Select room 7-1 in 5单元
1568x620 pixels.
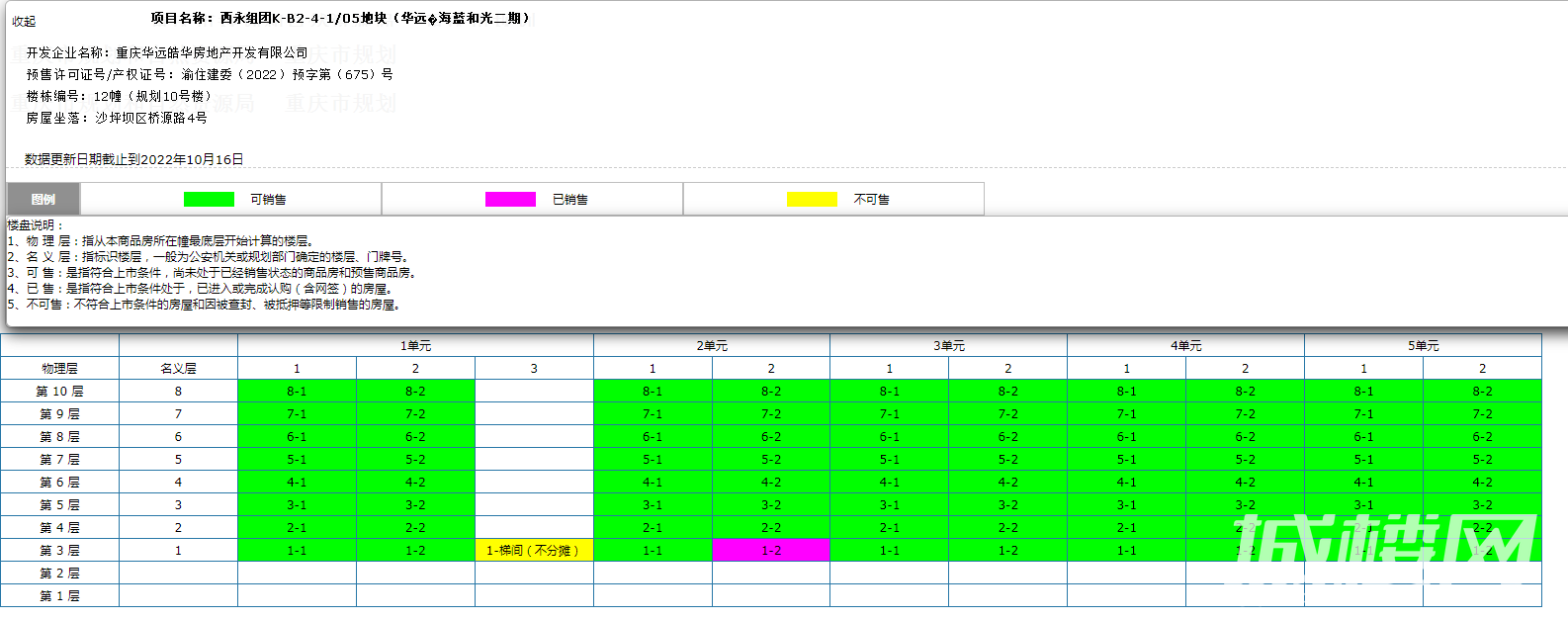point(1363,414)
